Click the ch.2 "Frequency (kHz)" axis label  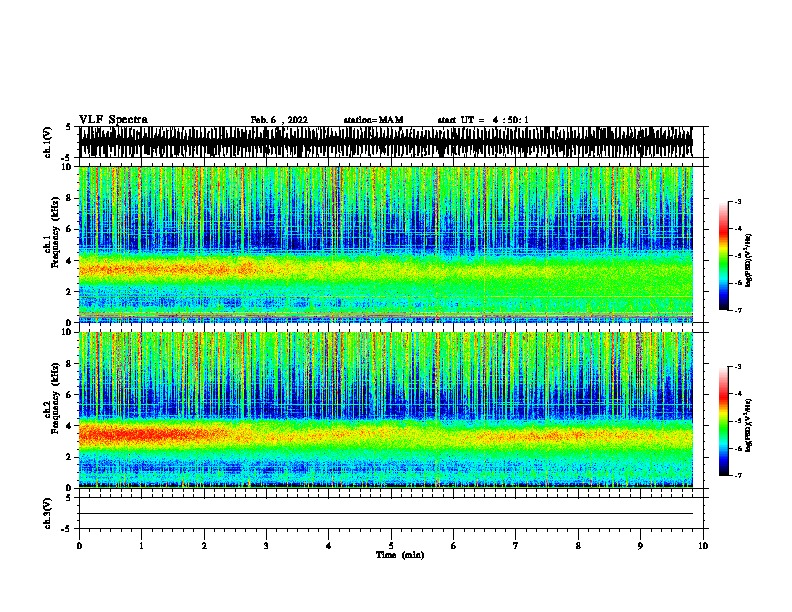[55, 398]
